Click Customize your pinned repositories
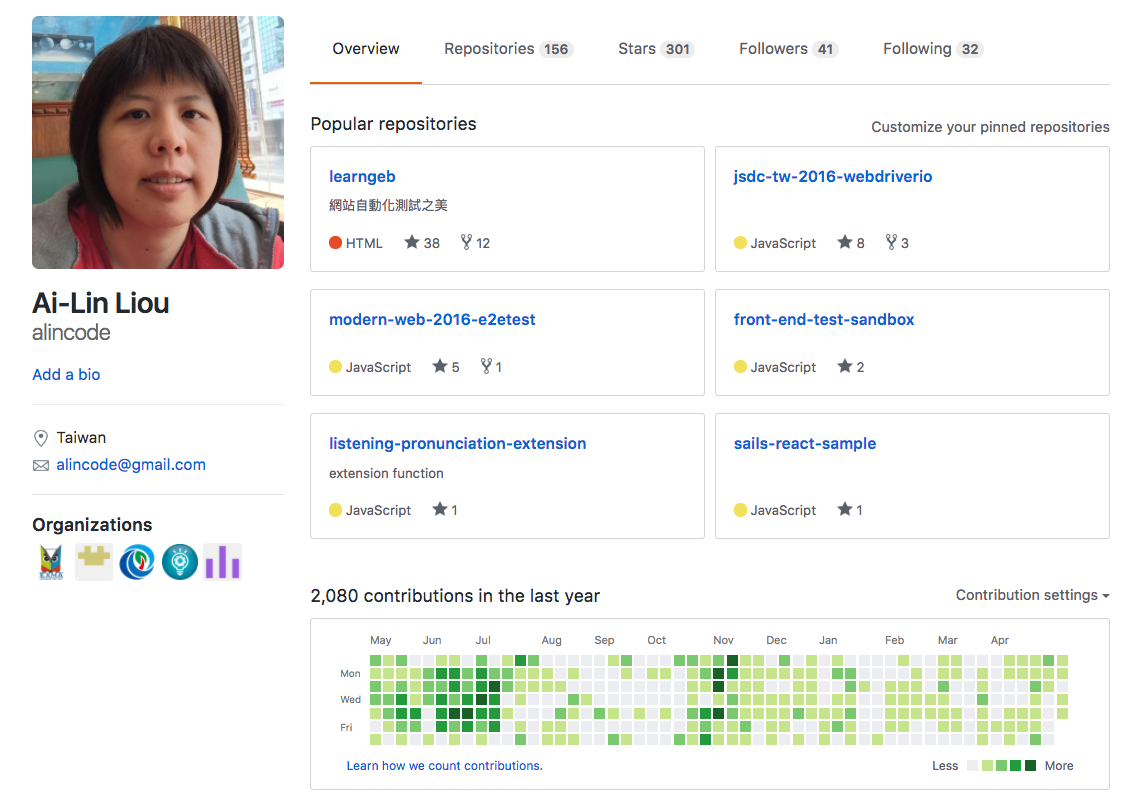This screenshot has width=1125, height=800. (x=990, y=127)
